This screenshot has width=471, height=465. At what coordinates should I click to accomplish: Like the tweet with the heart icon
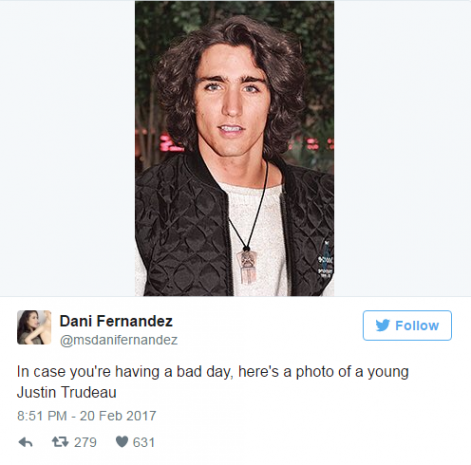[122, 442]
